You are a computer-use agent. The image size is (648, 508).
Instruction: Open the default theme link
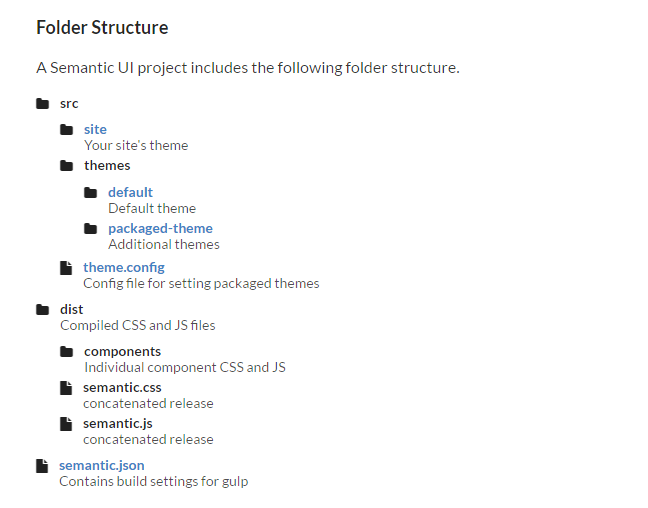tap(130, 192)
